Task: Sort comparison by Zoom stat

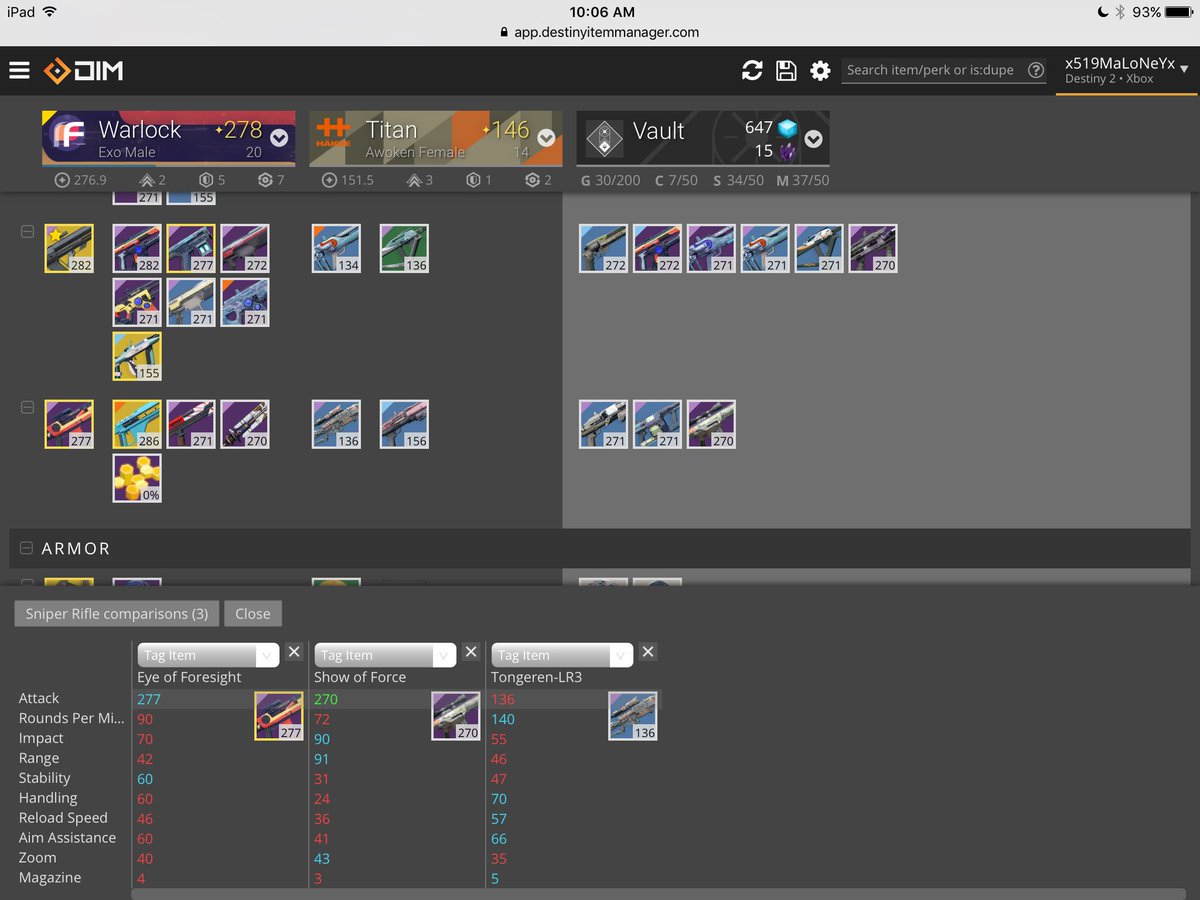Action: [38, 858]
